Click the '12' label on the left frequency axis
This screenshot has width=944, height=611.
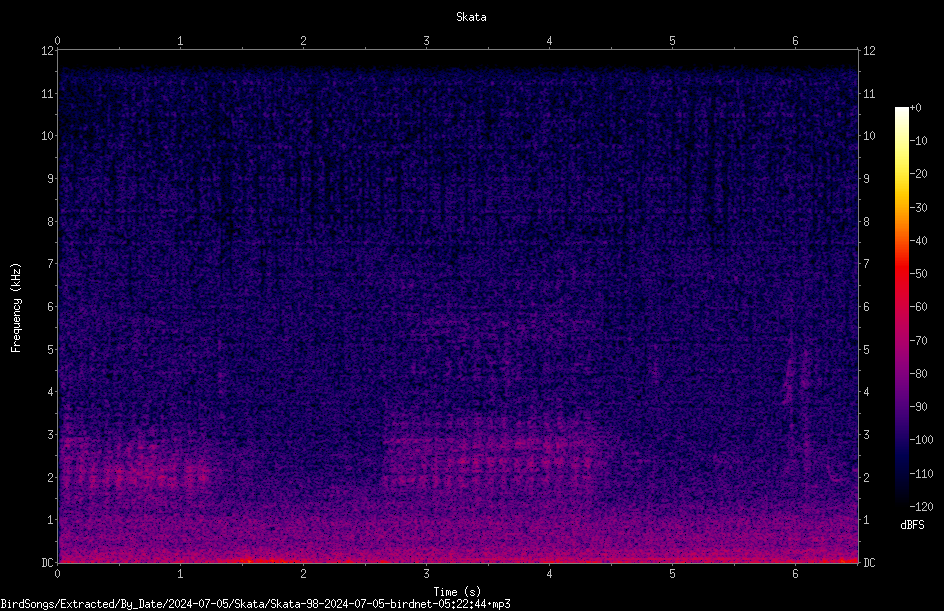coord(48,51)
